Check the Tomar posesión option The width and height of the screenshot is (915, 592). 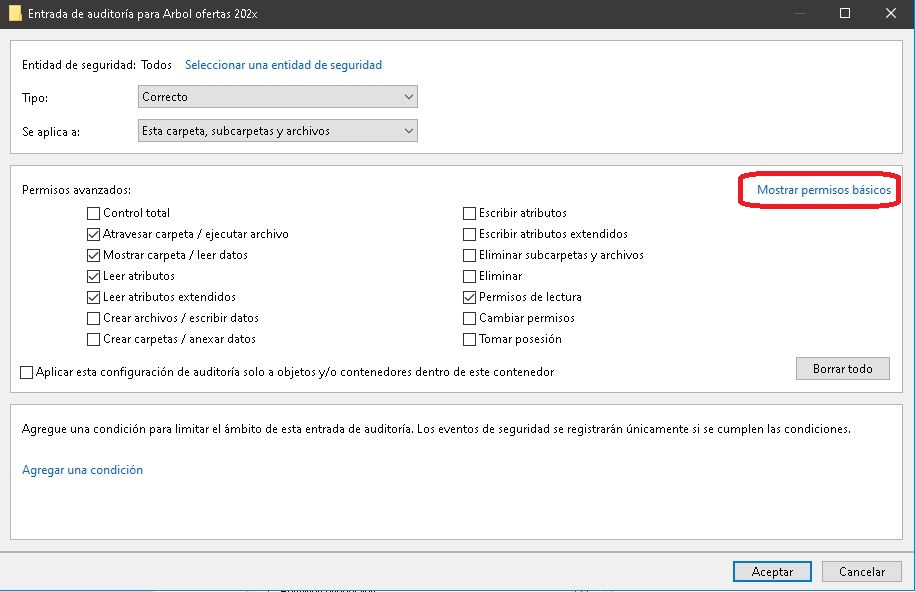tap(470, 339)
